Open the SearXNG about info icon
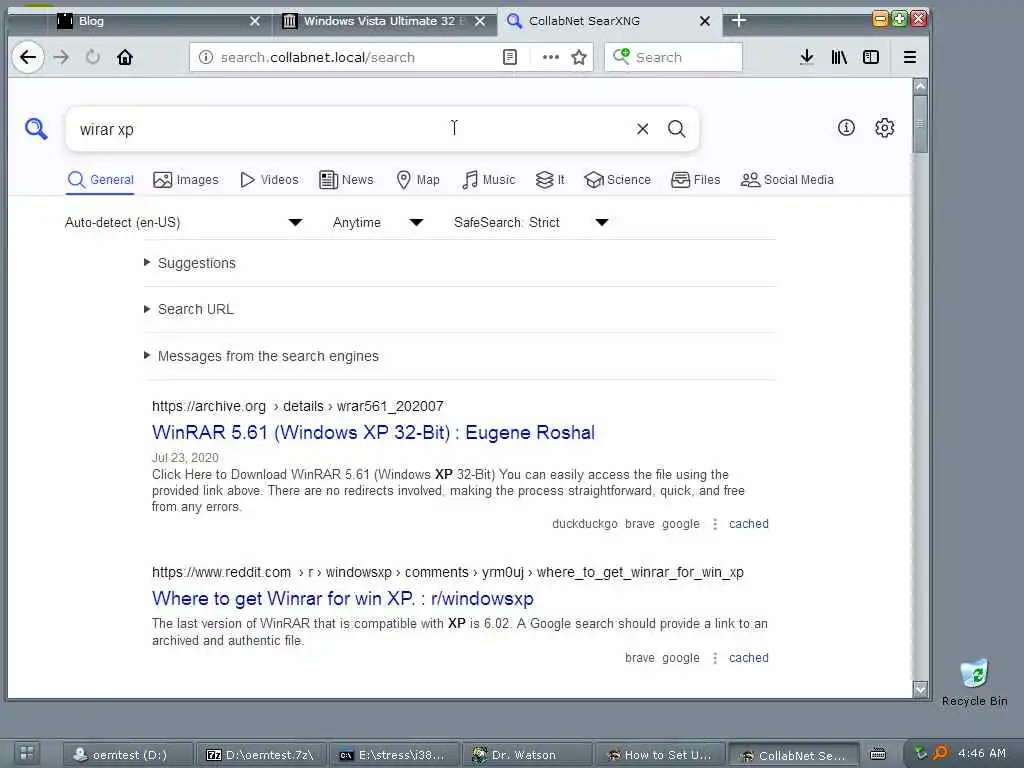This screenshot has height=768, width=1024. [x=846, y=127]
